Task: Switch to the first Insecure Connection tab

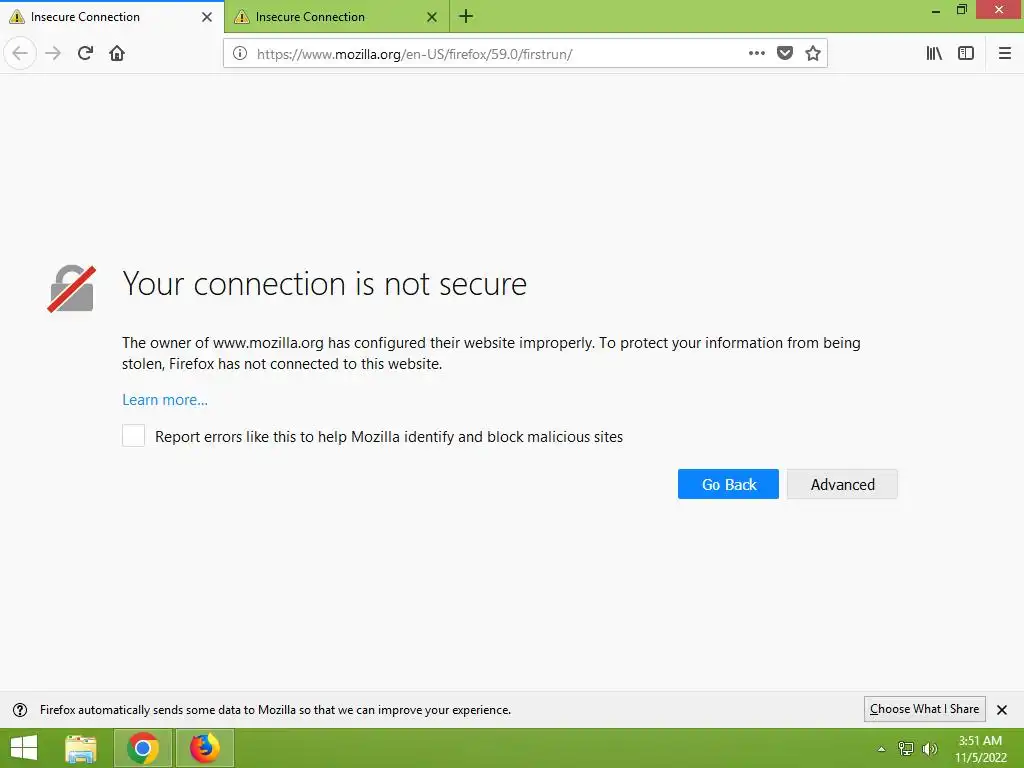Action: click(x=112, y=16)
